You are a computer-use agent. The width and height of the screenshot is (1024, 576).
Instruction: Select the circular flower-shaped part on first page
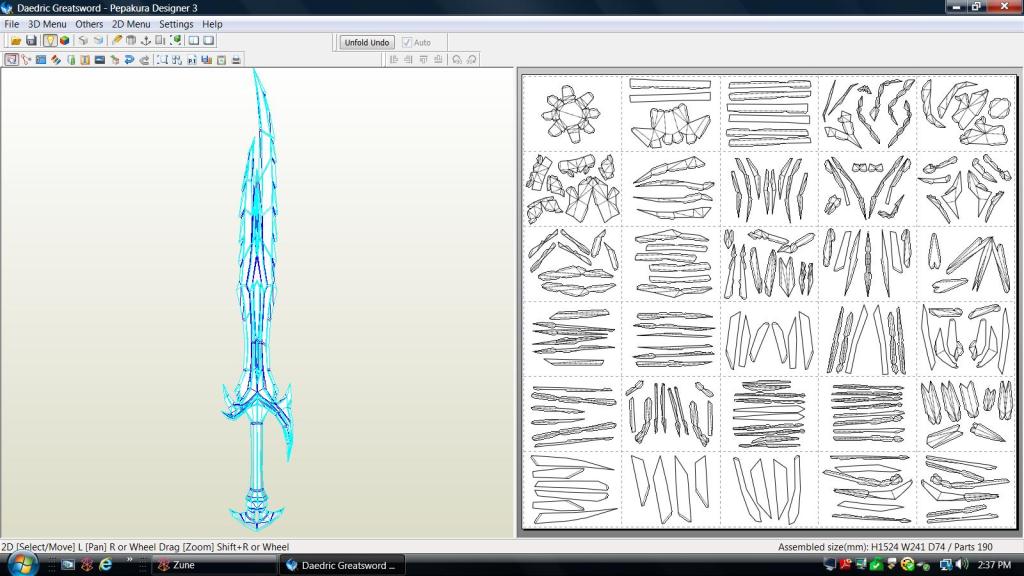coord(571,114)
